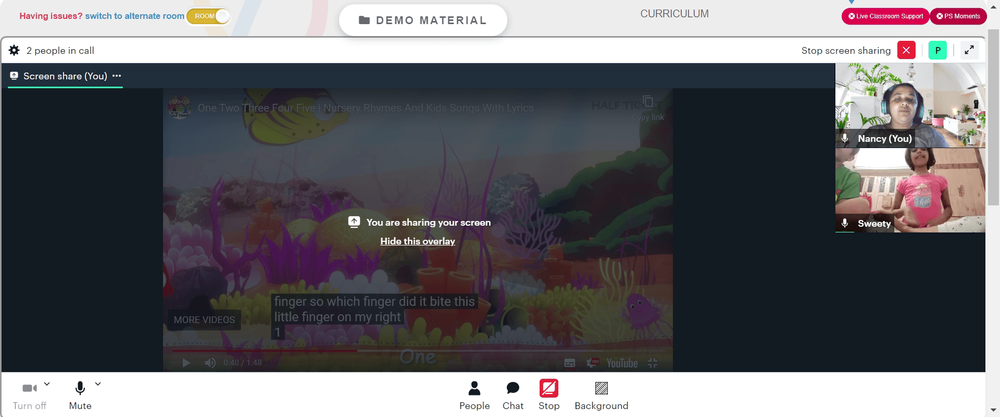
Task: Open Live Classroom Support
Action: point(885,16)
